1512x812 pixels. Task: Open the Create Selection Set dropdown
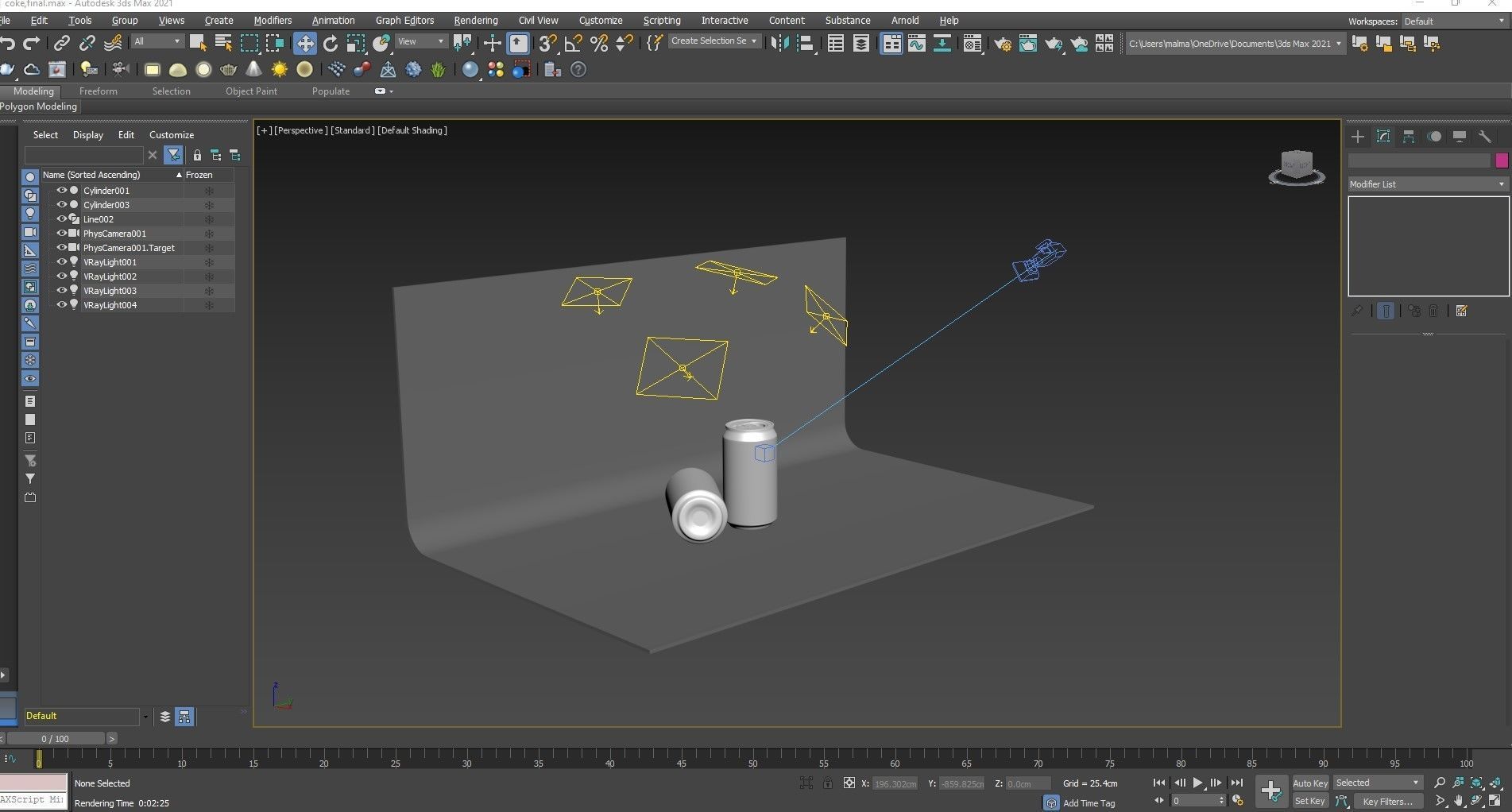pos(713,41)
